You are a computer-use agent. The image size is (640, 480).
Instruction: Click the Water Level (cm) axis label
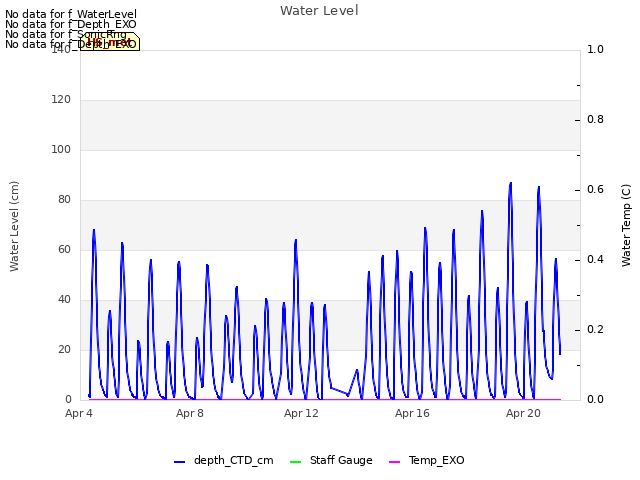coord(14,226)
